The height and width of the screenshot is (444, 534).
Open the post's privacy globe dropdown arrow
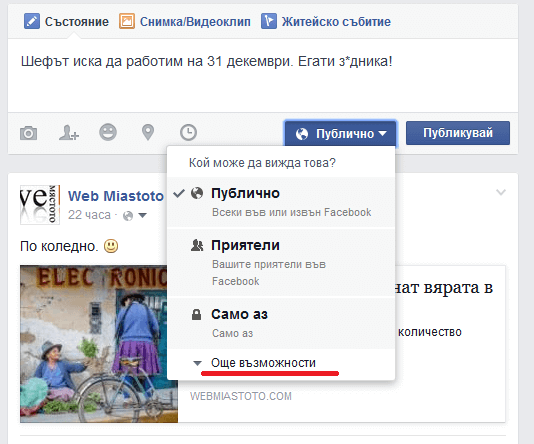[143, 215]
